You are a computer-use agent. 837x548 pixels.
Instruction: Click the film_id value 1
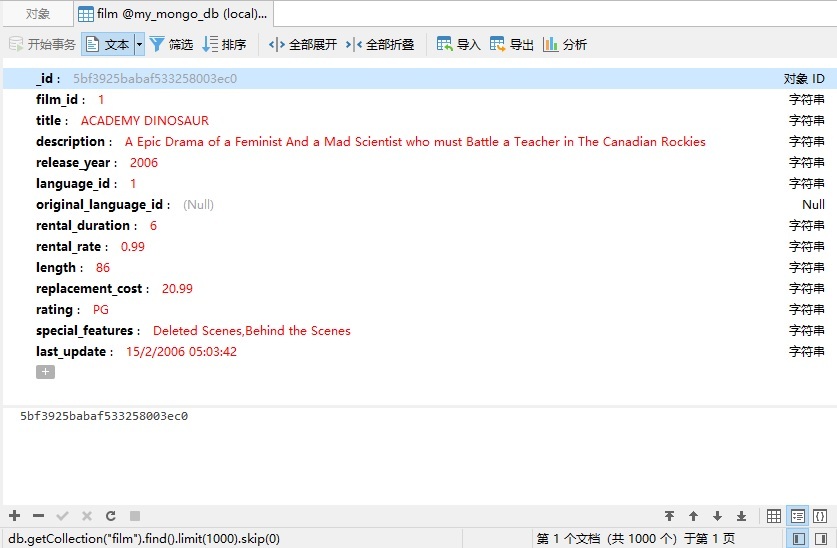101,100
